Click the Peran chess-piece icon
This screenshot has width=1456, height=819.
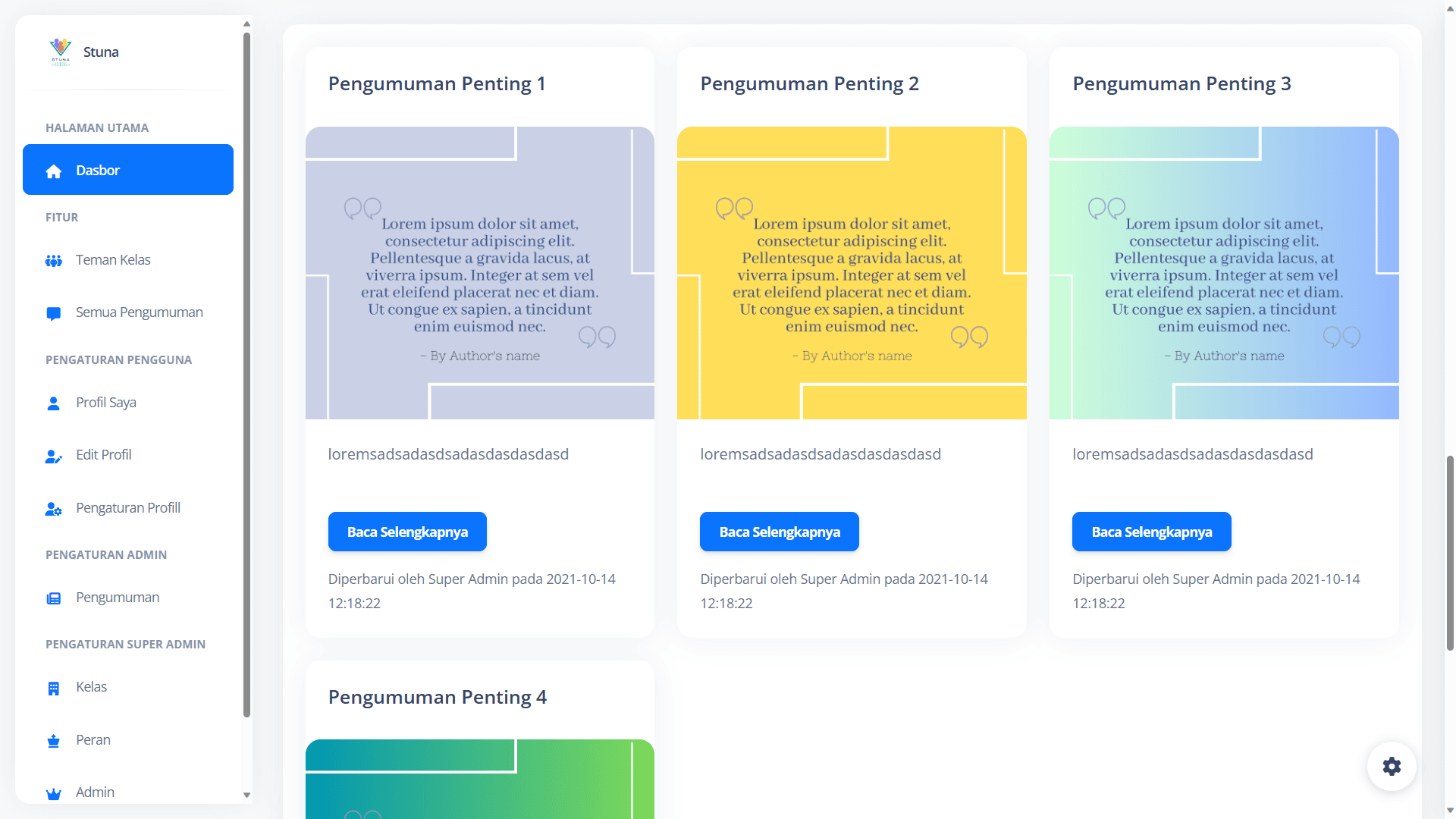point(54,741)
